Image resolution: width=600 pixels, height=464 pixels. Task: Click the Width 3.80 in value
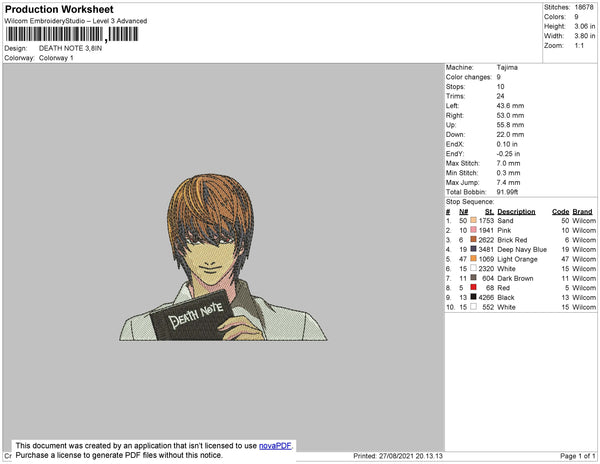coord(585,36)
